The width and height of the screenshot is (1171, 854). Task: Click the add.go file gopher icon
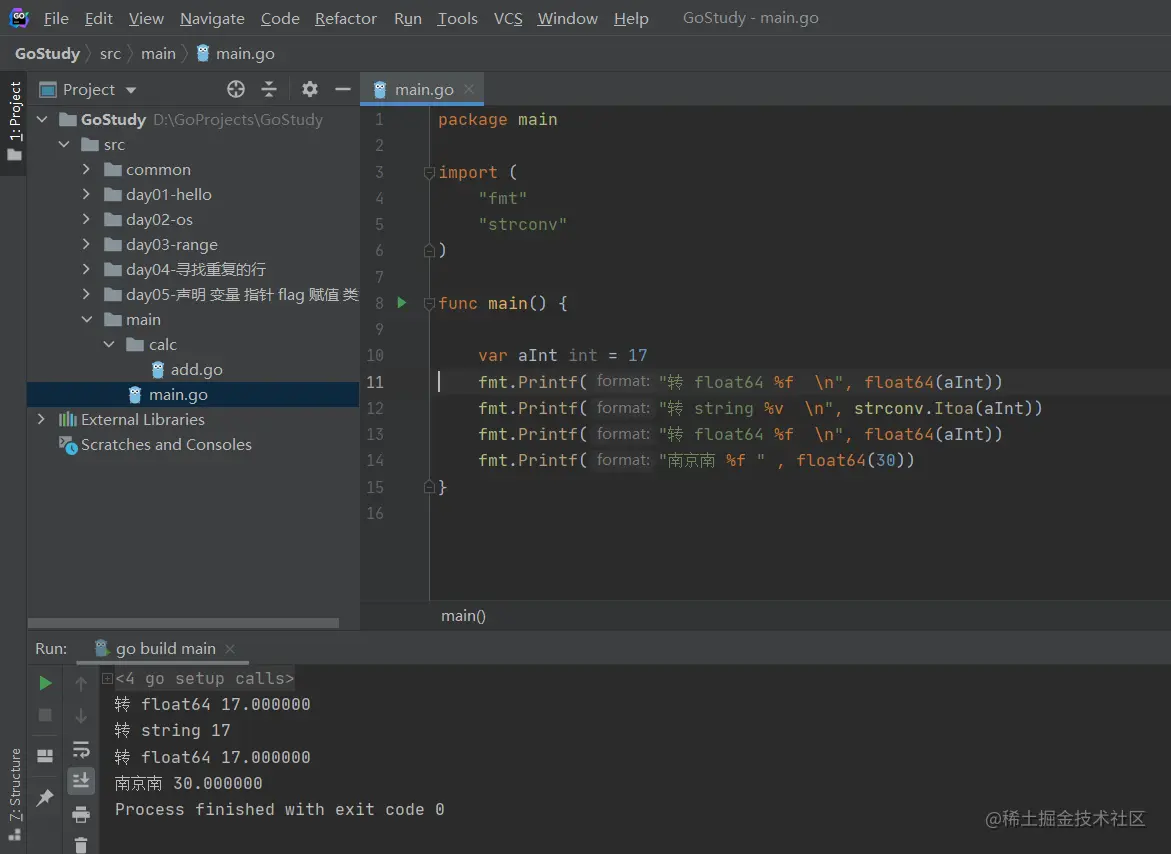pos(158,370)
